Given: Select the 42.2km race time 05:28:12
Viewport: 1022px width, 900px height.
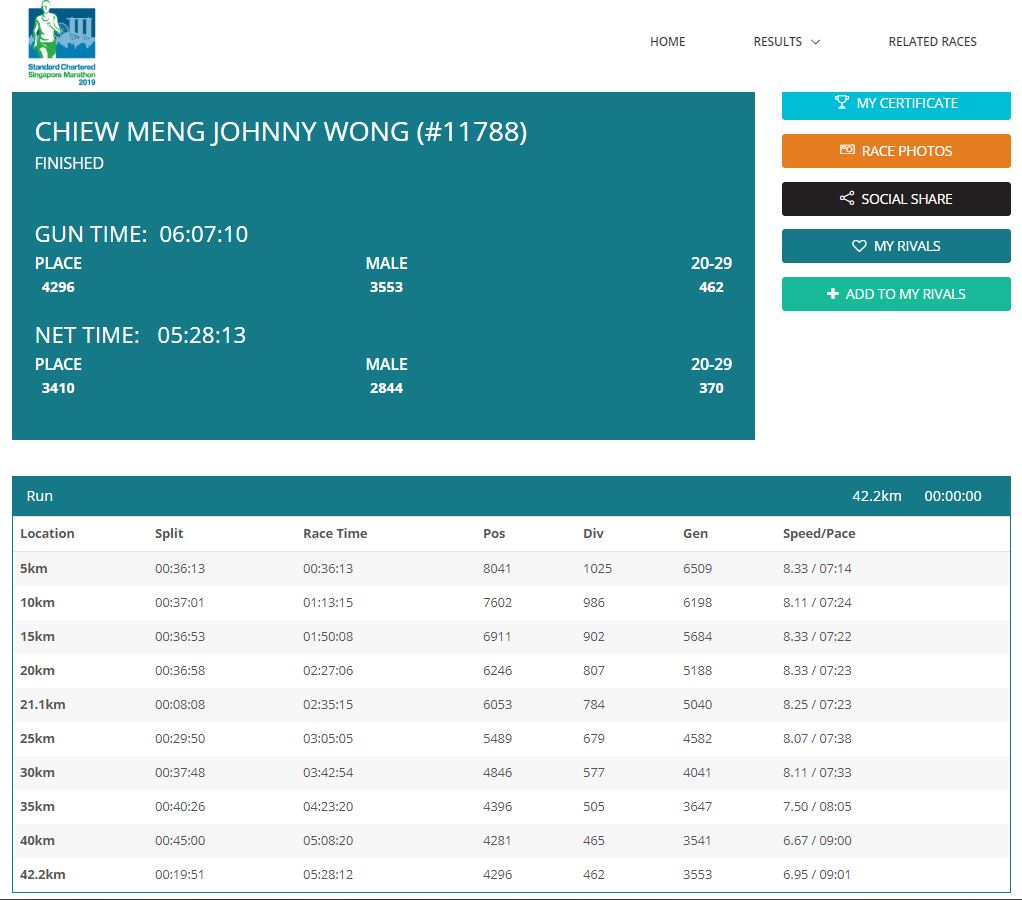Looking at the screenshot, I should (x=328, y=874).
